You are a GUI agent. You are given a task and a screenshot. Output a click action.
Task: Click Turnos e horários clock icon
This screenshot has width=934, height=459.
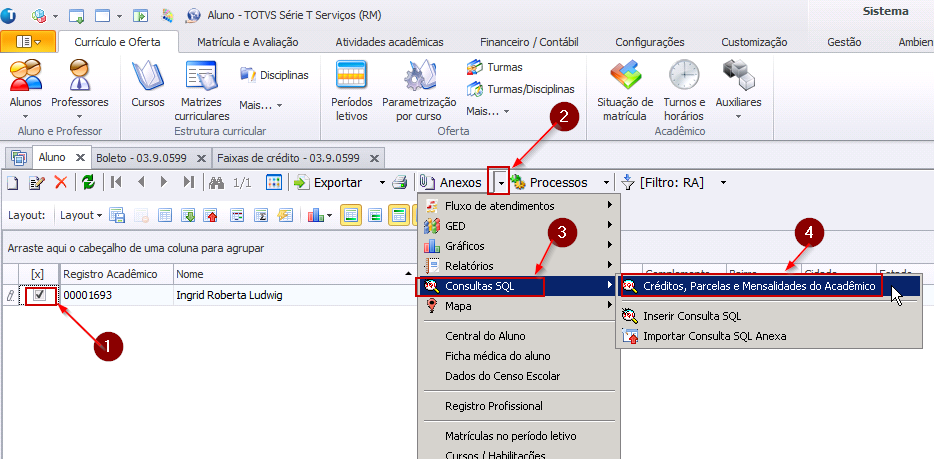684,80
